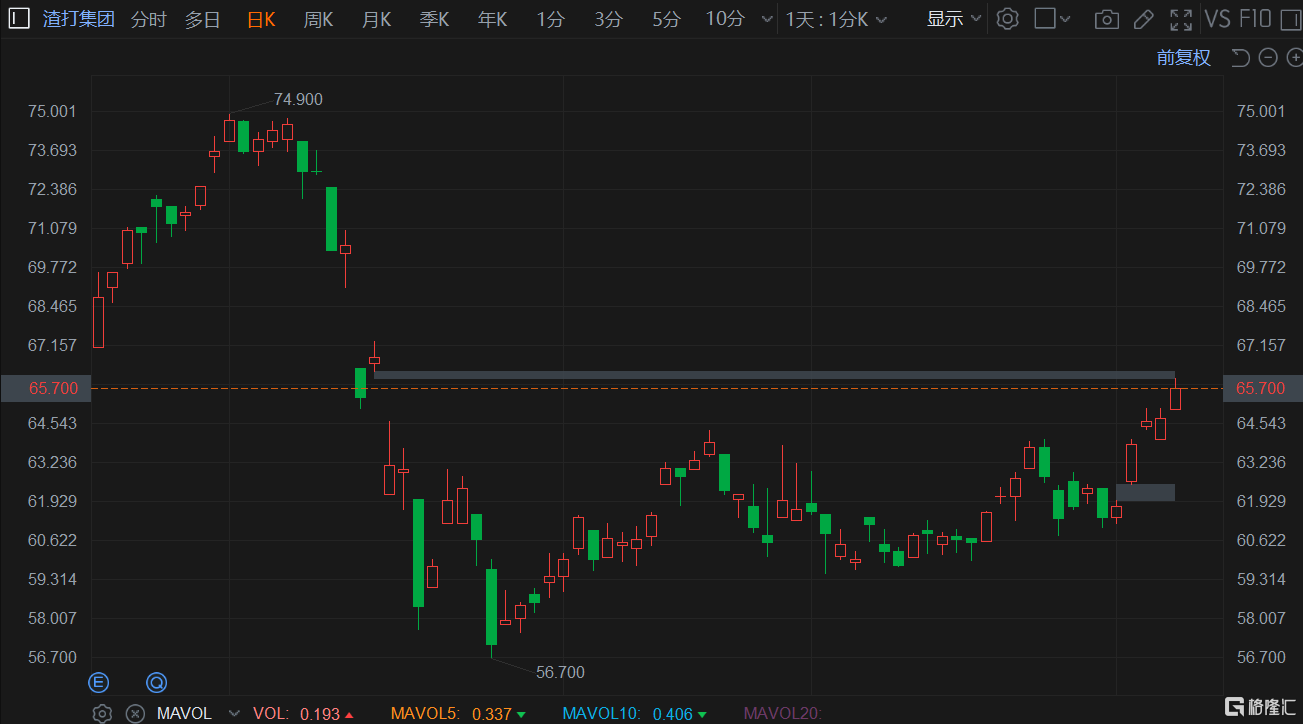This screenshot has height=724, width=1303.
Task: Select the 年K yearly candlestick tab
Action: (x=492, y=19)
